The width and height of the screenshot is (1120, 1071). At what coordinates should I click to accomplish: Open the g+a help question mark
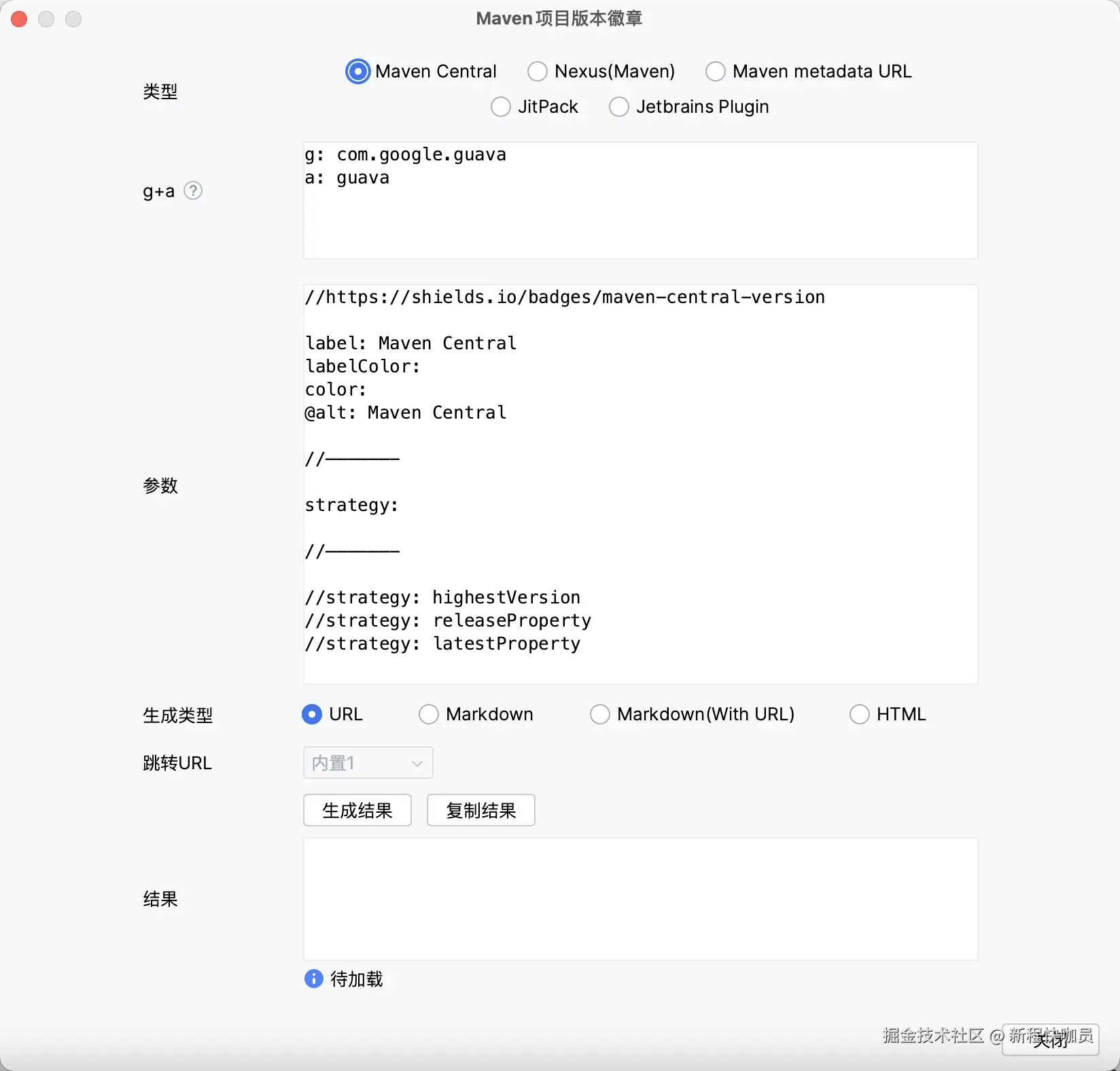pyautogui.click(x=193, y=191)
